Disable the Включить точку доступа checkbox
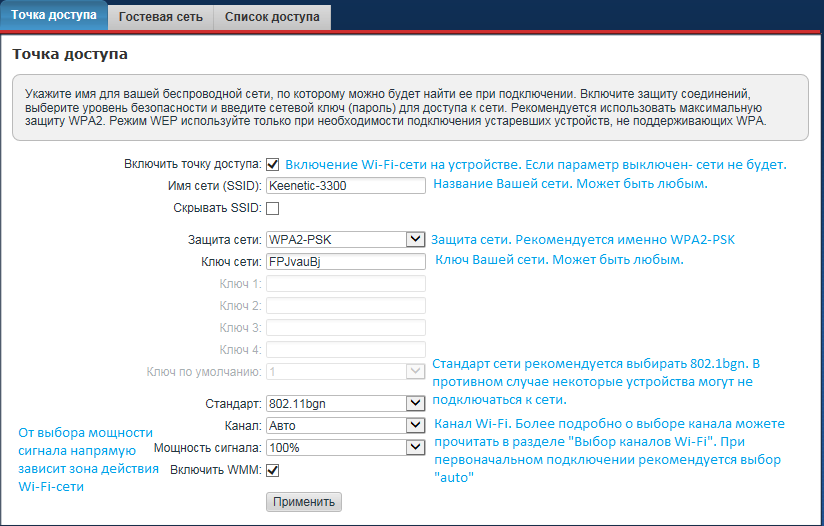The height and width of the screenshot is (526, 824). pyautogui.click(x=272, y=164)
